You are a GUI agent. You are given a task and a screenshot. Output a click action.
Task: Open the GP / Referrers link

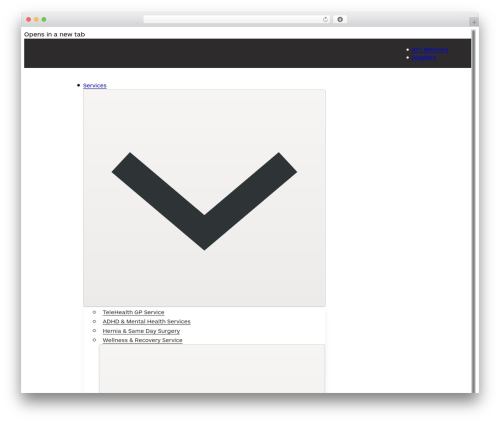430,50
